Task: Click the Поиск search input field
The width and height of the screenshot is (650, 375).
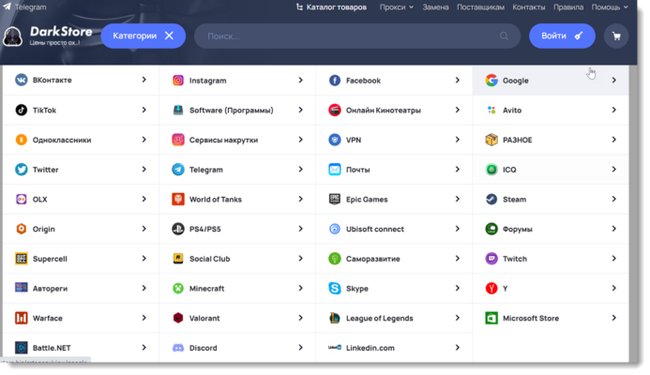Action: 357,36
